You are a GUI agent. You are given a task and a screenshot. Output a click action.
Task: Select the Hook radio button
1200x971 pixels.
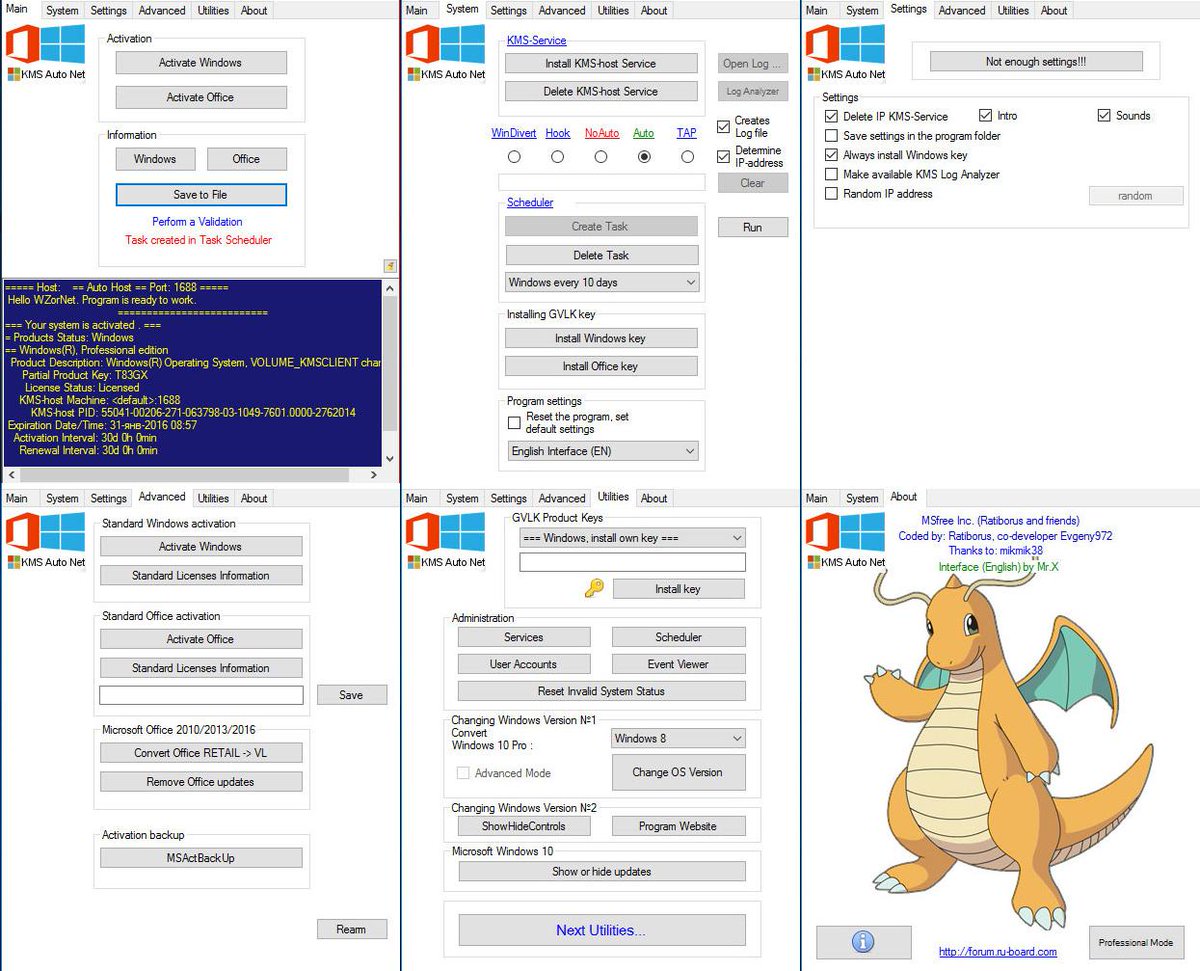coord(557,157)
